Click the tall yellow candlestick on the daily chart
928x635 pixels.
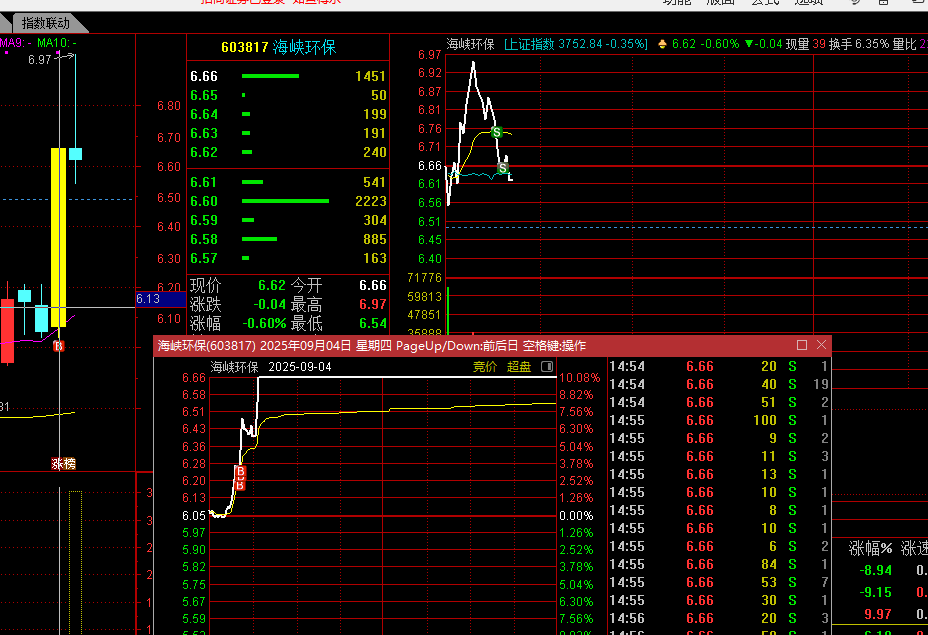click(59, 237)
